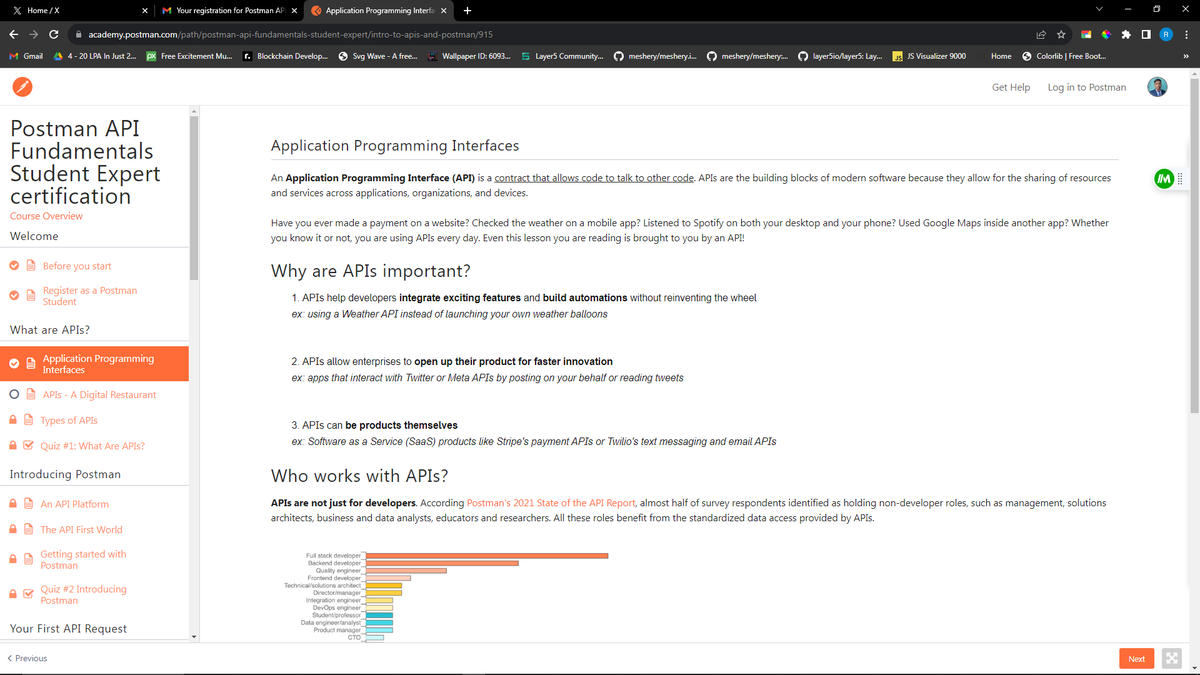Open Register as a Postman Student lesson
Screen dimensions: 1200x675
click(x=90, y=296)
